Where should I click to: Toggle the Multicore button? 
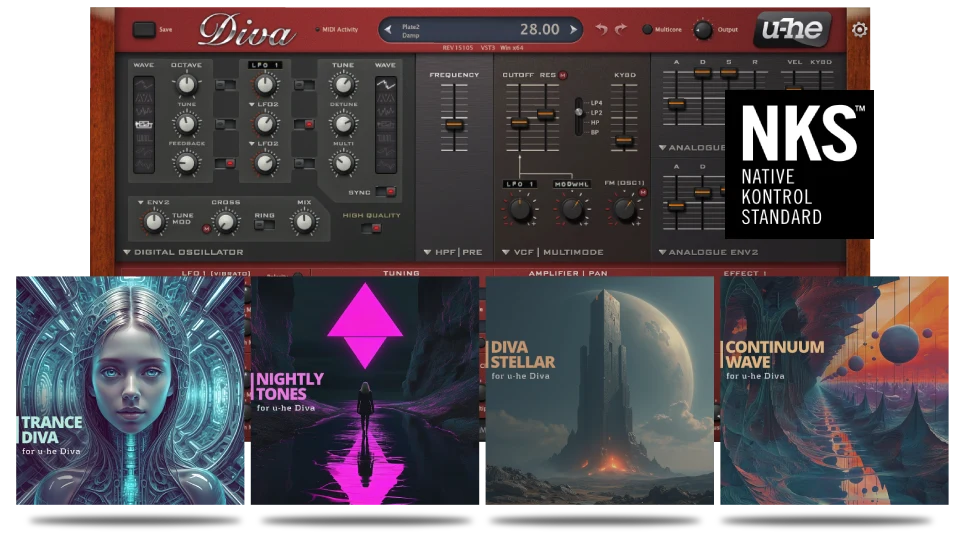[647, 30]
